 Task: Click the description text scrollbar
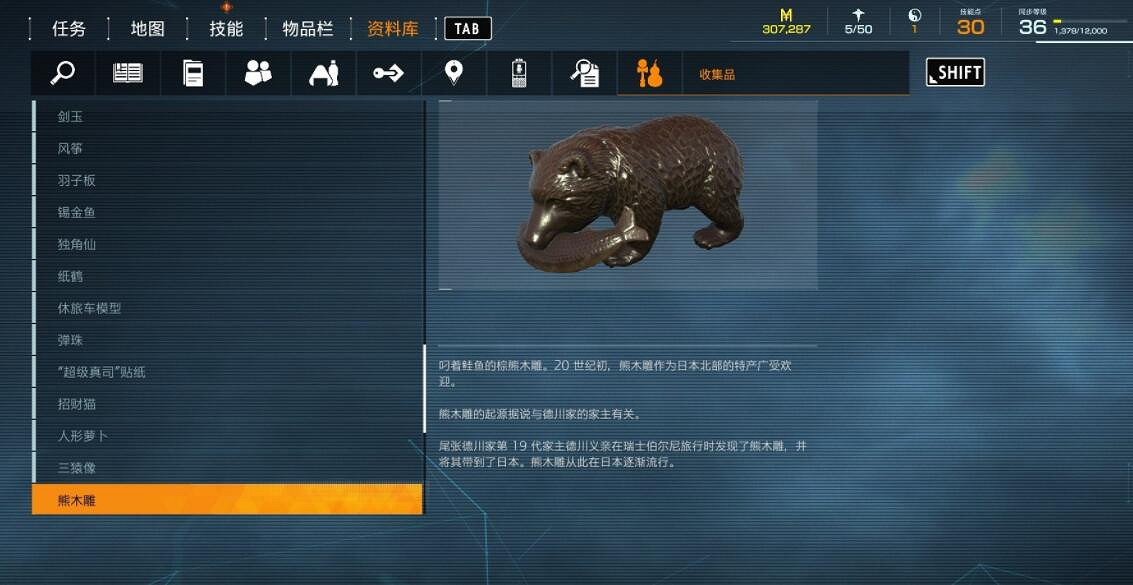pos(425,389)
